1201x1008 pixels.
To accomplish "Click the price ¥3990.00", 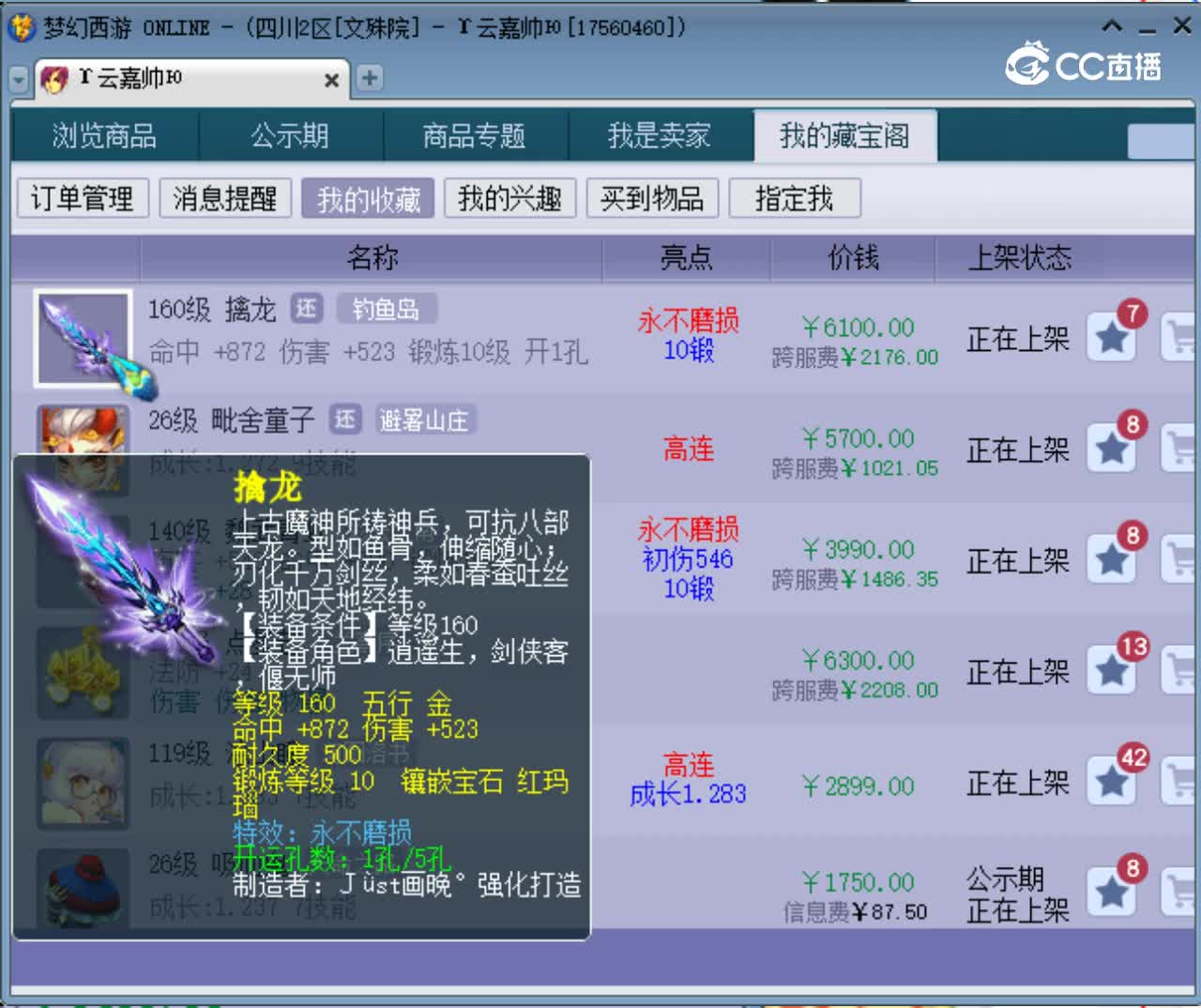I will 858,549.
